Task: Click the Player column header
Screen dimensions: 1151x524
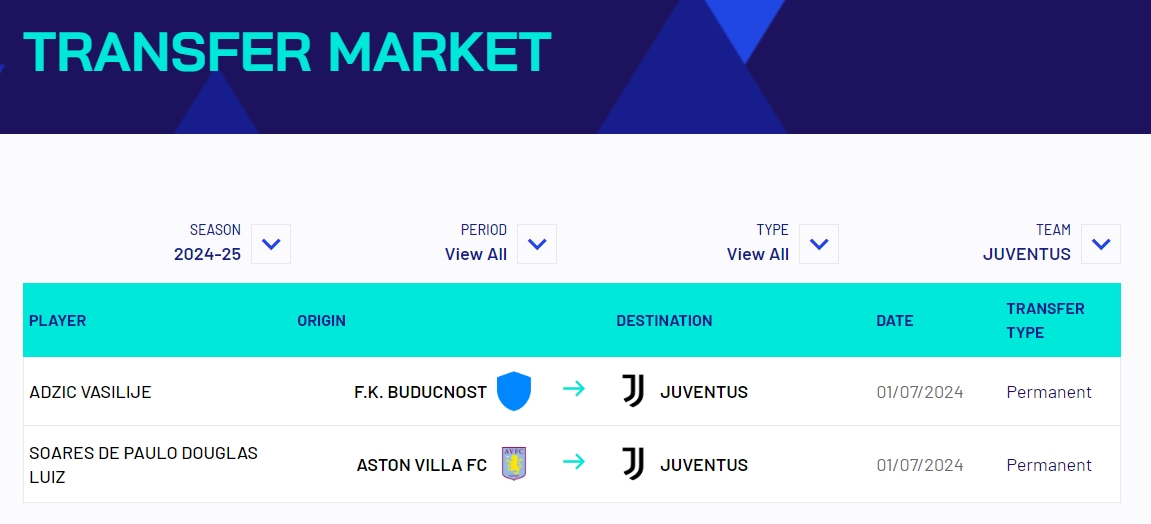Action: click(x=58, y=321)
